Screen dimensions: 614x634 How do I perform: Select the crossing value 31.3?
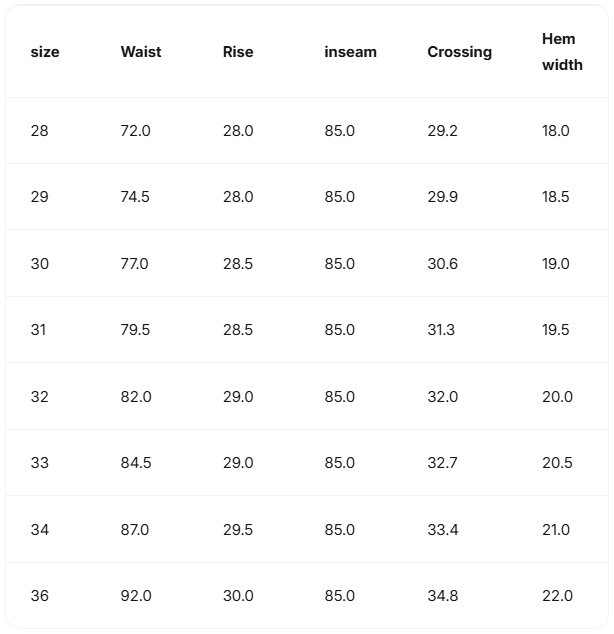click(x=441, y=330)
